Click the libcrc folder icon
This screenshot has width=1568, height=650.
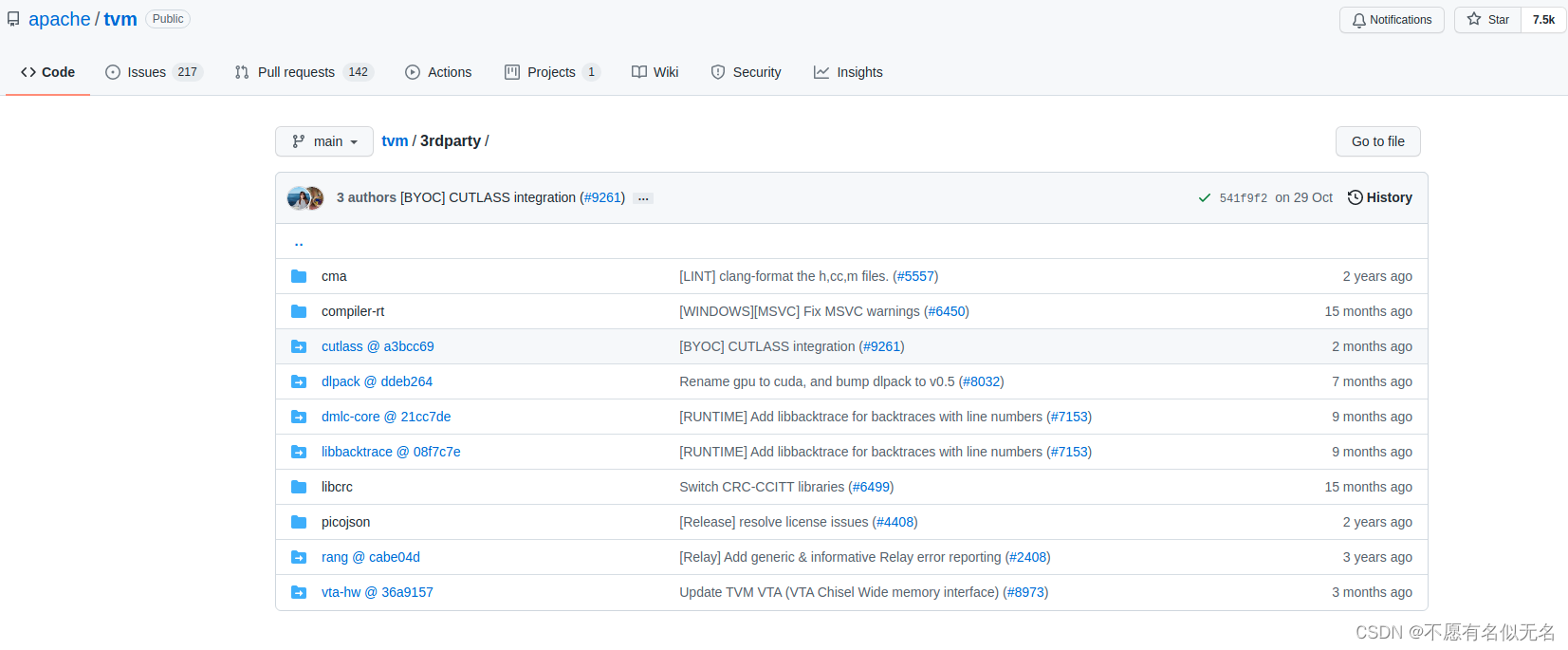[x=299, y=487]
